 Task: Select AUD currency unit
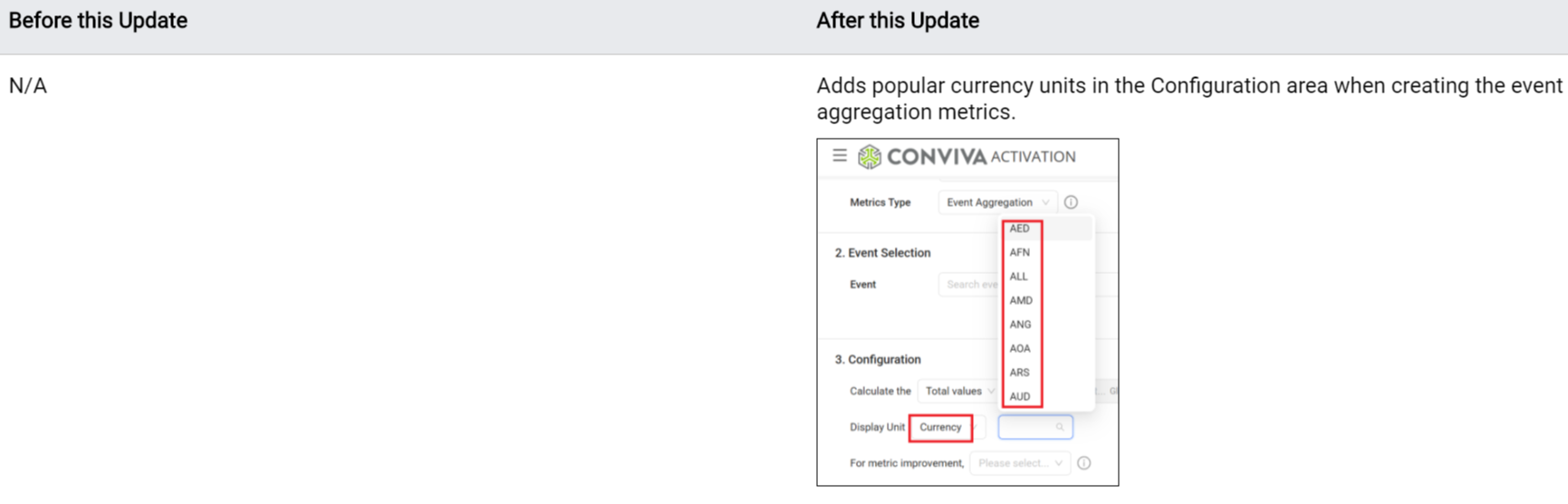coord(1020,396)
